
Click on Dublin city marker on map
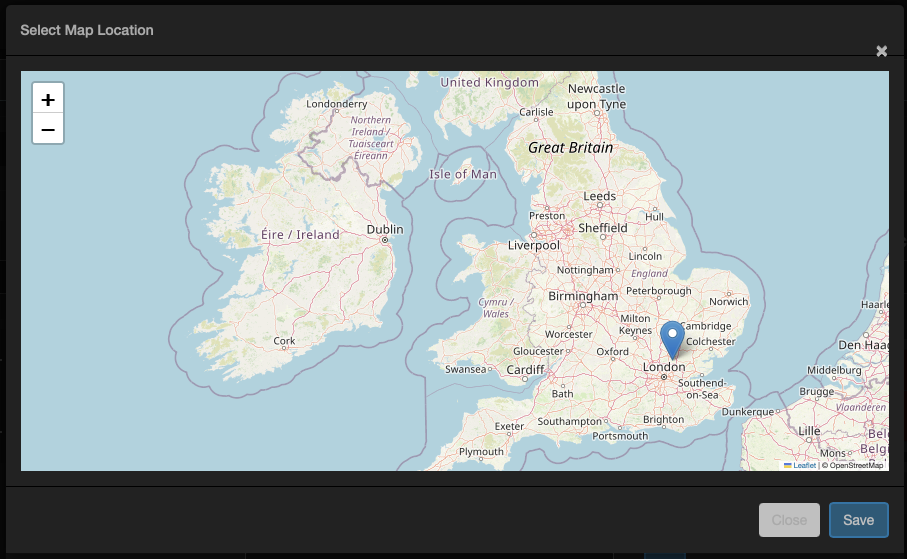[385, 240]
